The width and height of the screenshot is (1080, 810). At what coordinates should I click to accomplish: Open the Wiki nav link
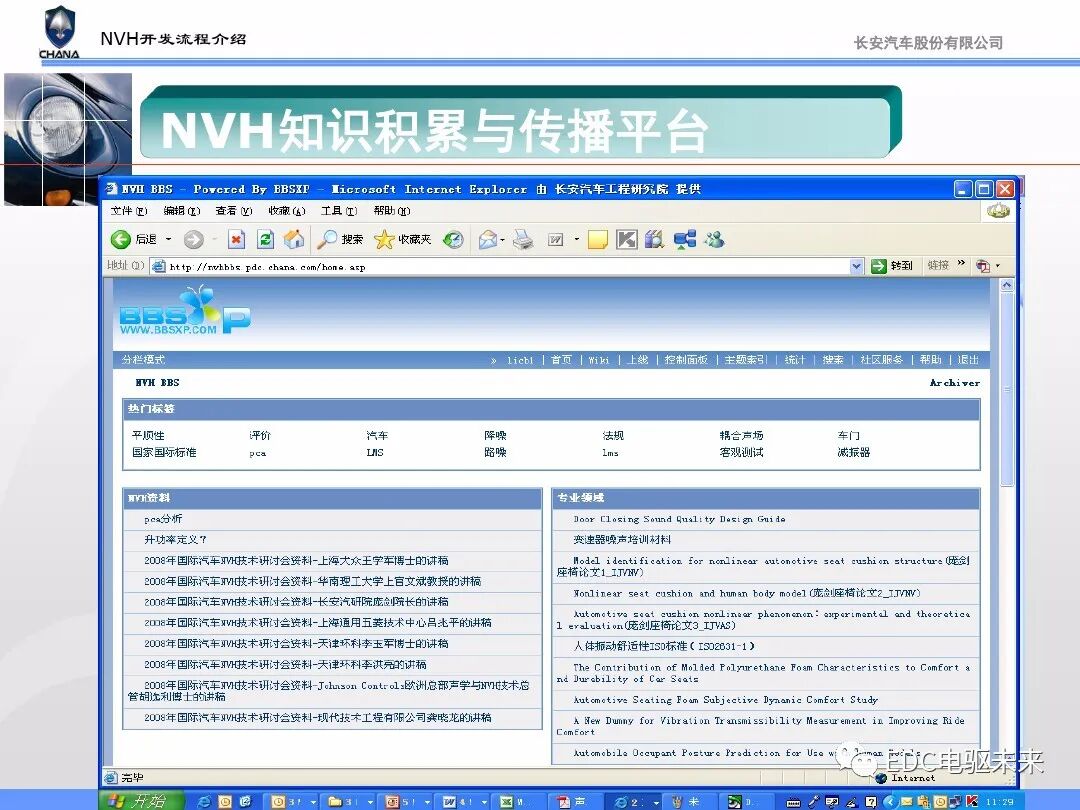tap(599, 360)
